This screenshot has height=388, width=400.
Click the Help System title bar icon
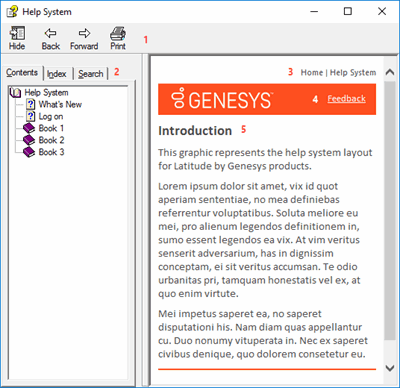click(x=12, y=11)
